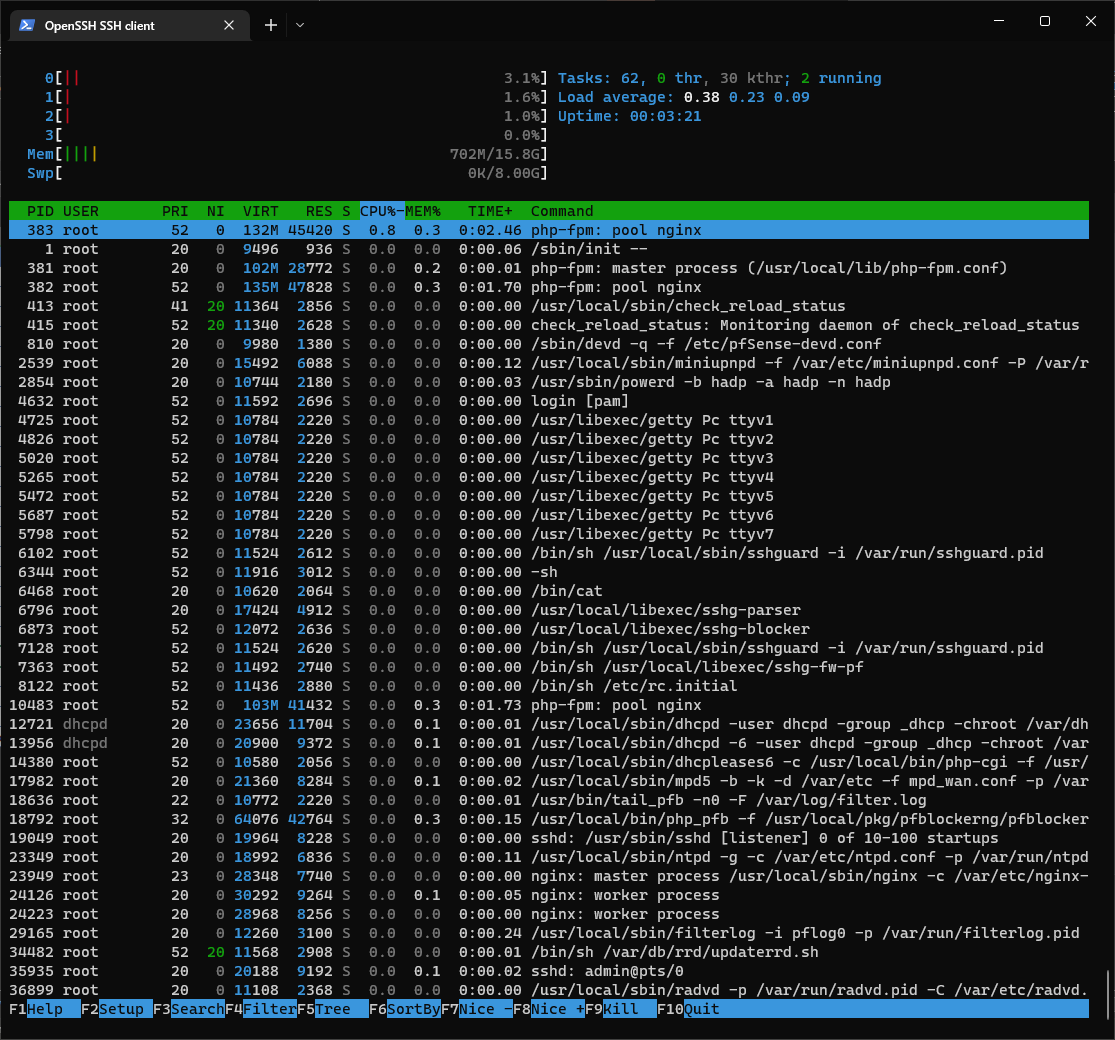1115x1040 pixels.
Task: Sort by the PID column header
Action: [x=40, y=211]
